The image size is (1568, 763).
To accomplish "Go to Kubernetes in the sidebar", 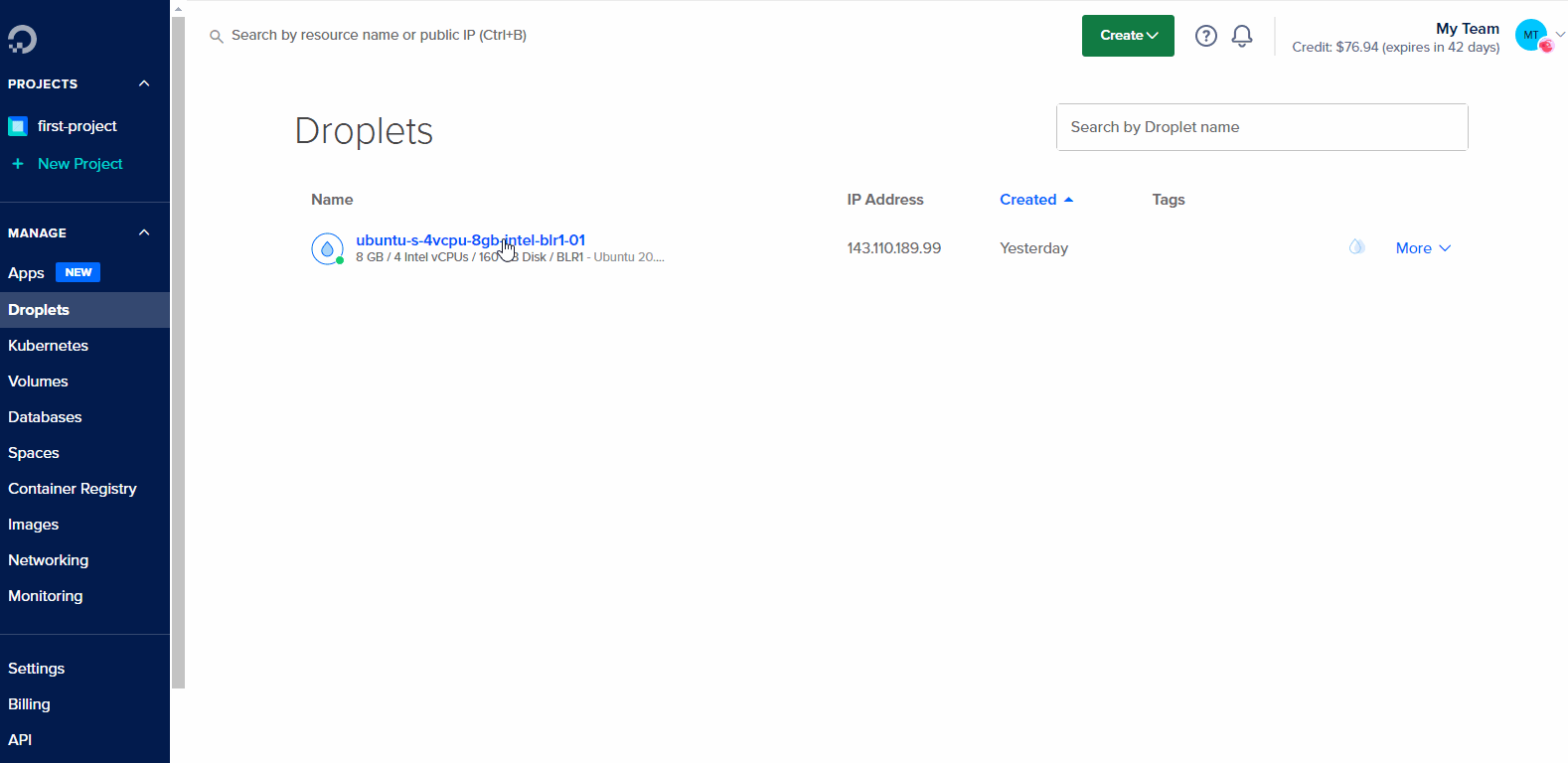I will click(48, 346).
